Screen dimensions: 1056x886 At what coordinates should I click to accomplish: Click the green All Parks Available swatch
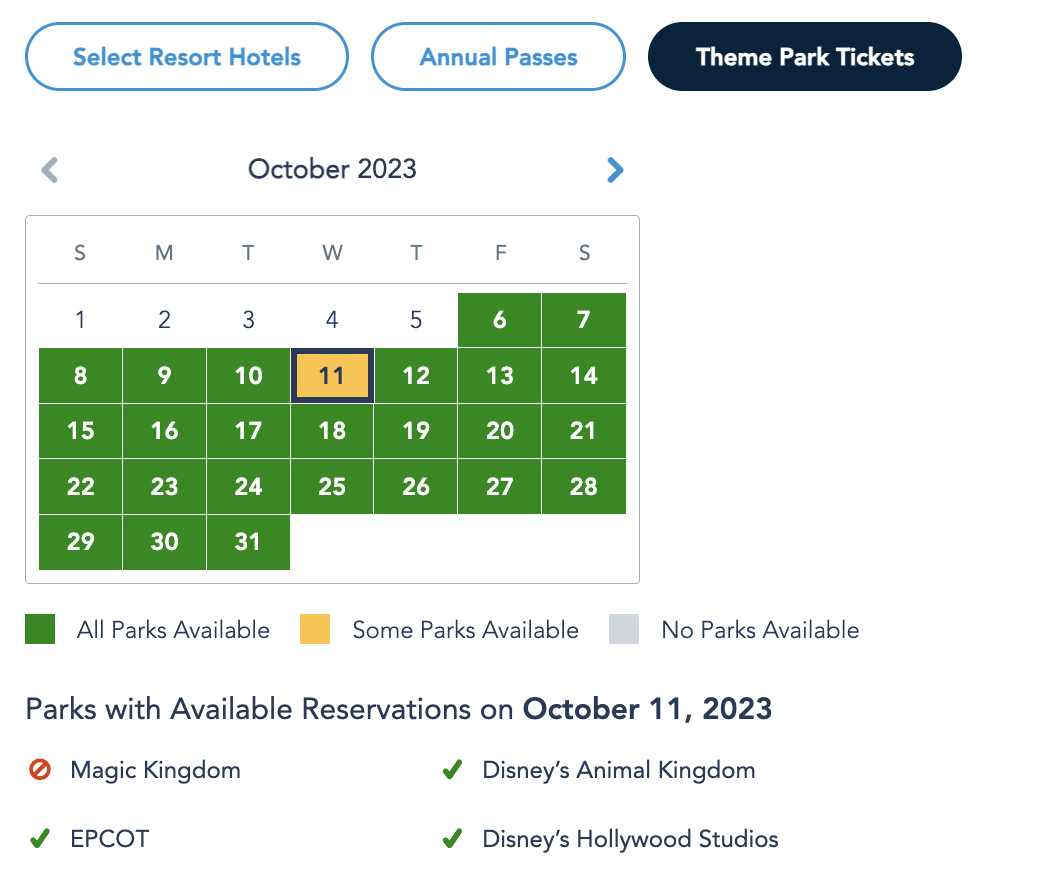pyautogui.click(x=40, y=630)
